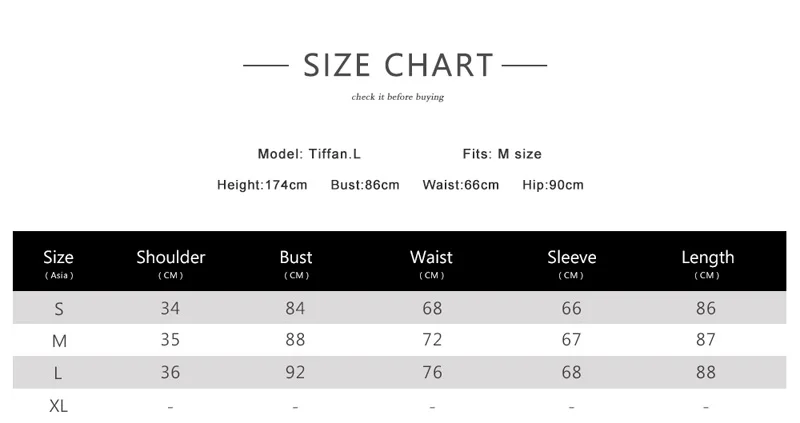800x423 pixels.
Task: Click the Length column header
Action: tap(707, 263)
